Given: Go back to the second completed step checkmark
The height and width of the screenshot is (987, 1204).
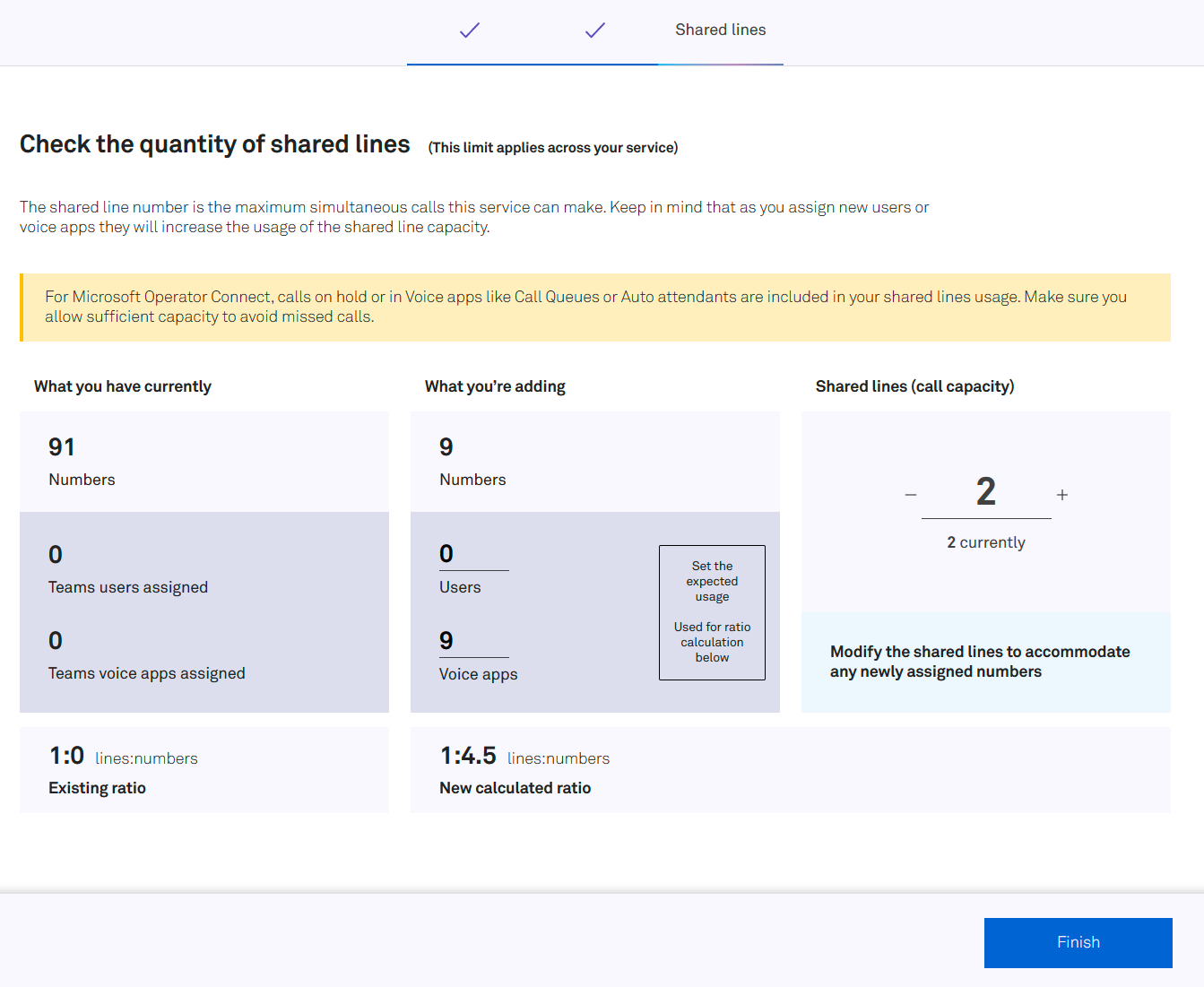Looking at the screenshot, I should point(595,30).
